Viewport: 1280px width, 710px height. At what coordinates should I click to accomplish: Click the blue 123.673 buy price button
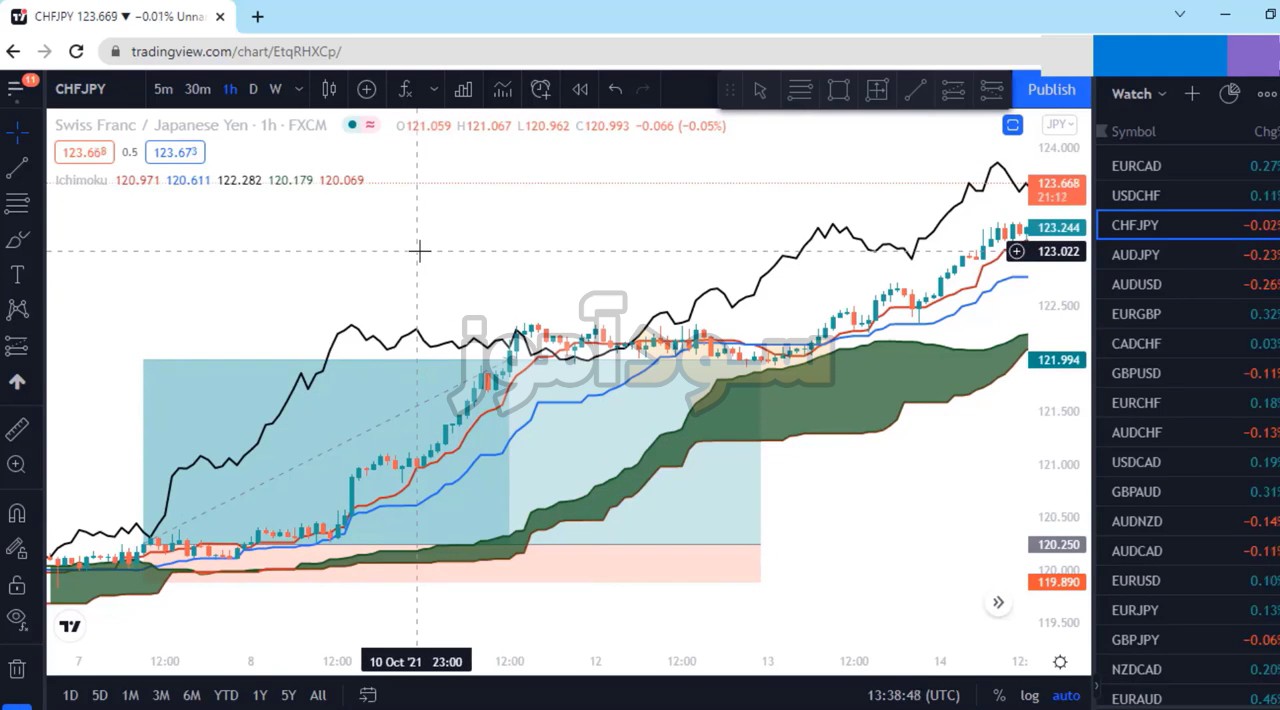[175, 152]
